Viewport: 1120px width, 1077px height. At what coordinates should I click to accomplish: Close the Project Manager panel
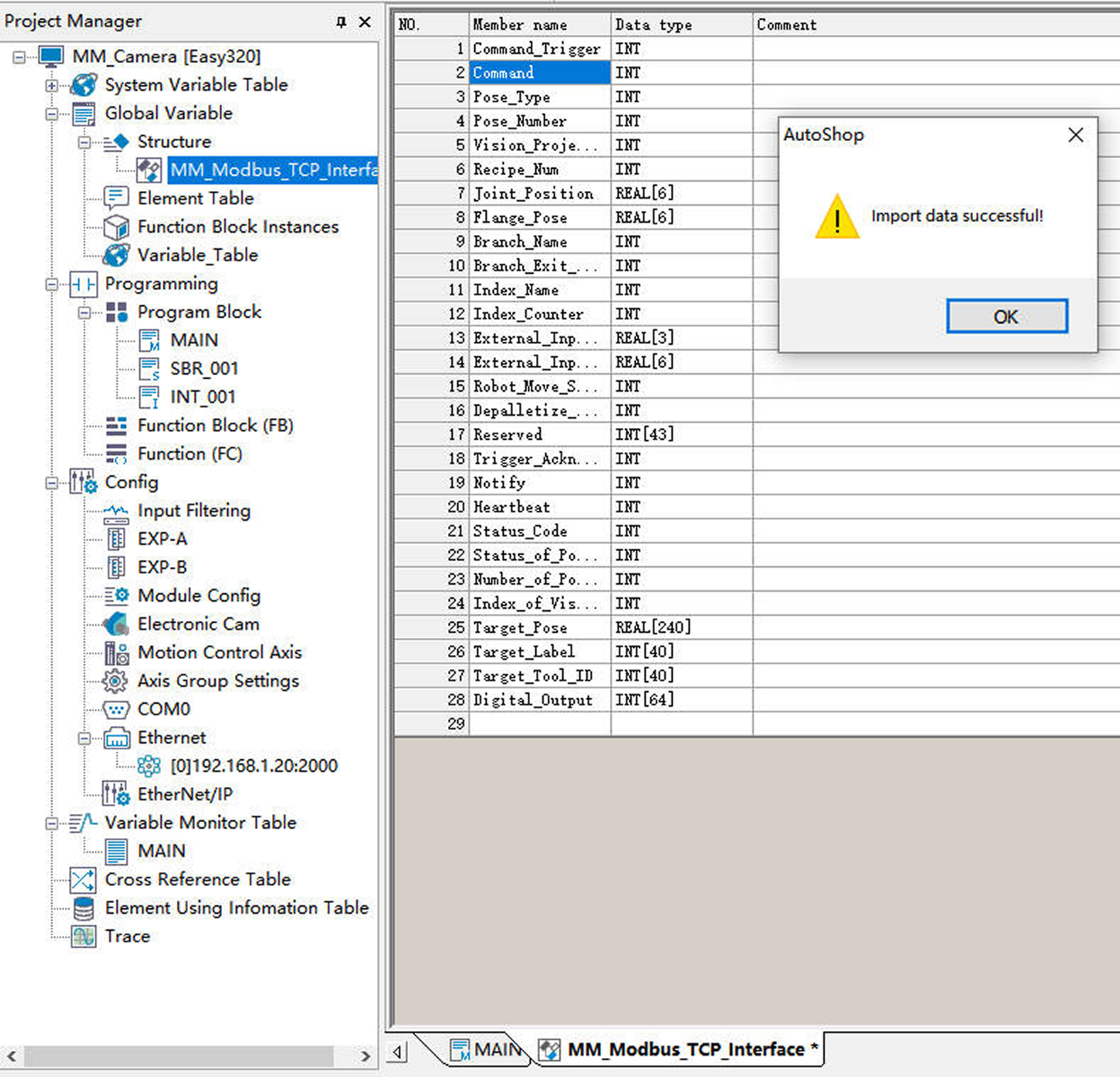coord(365,22)
